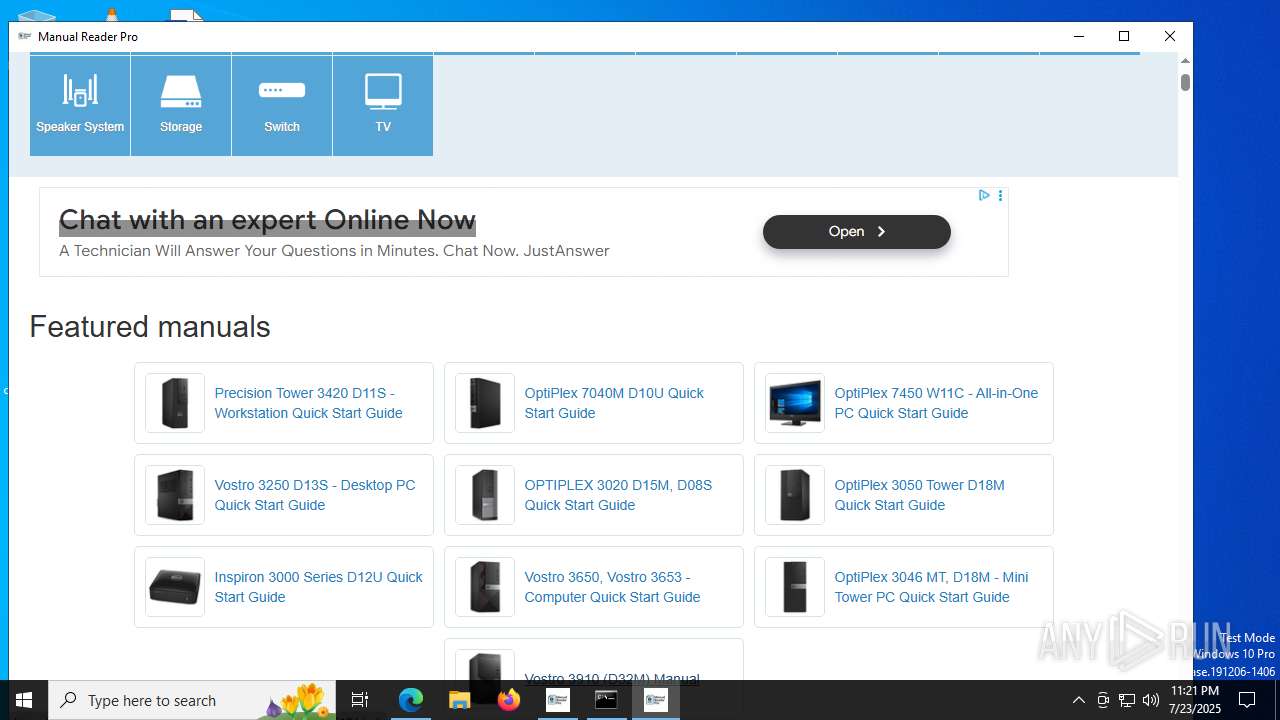Open Inspiron 3000 Series D12U guide
The height and width of the screenshot is (720, 1280).
click(318, 587)
